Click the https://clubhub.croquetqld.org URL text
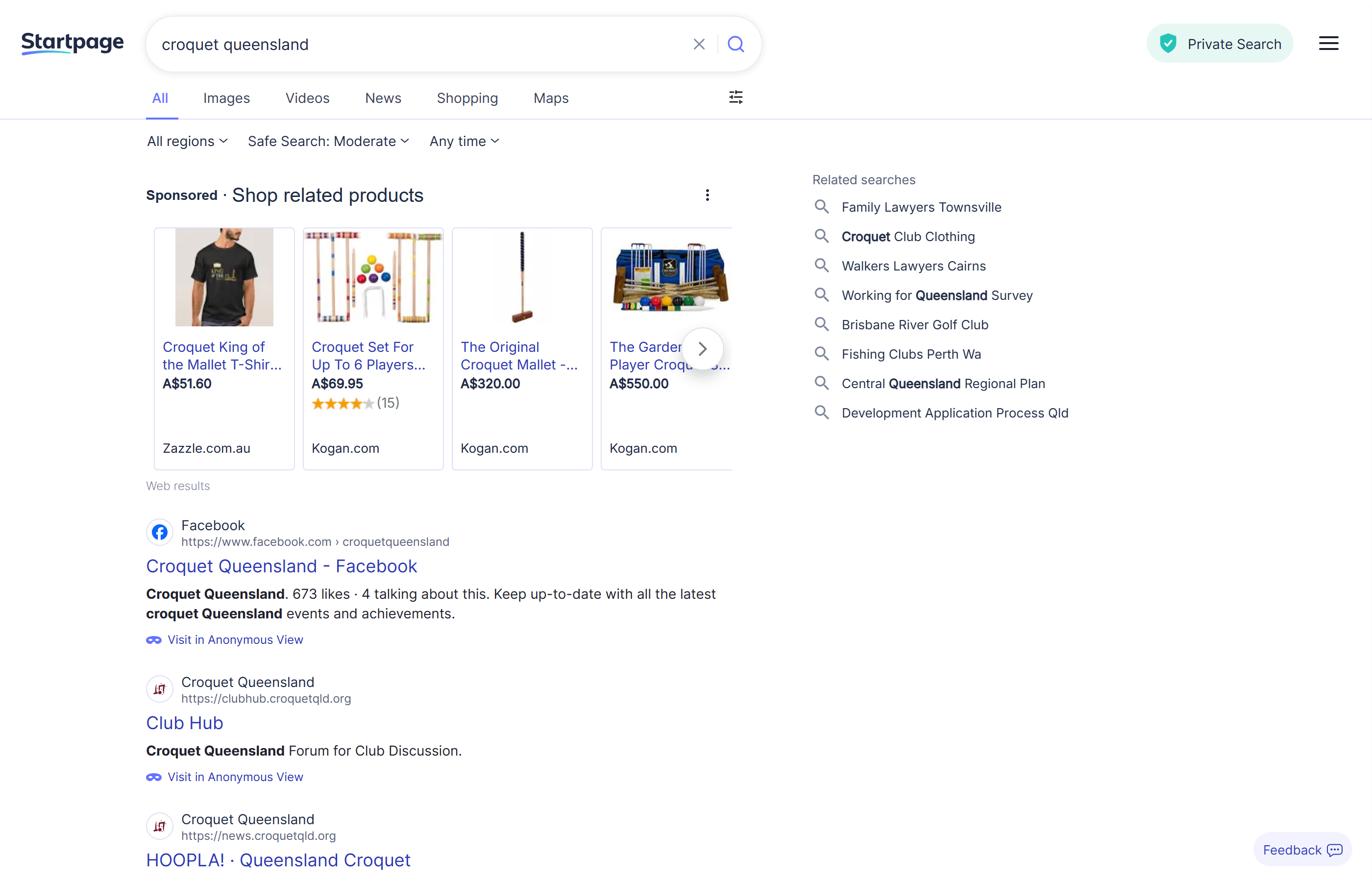The width and height of the screenshot is (1372, 882). 266,699
